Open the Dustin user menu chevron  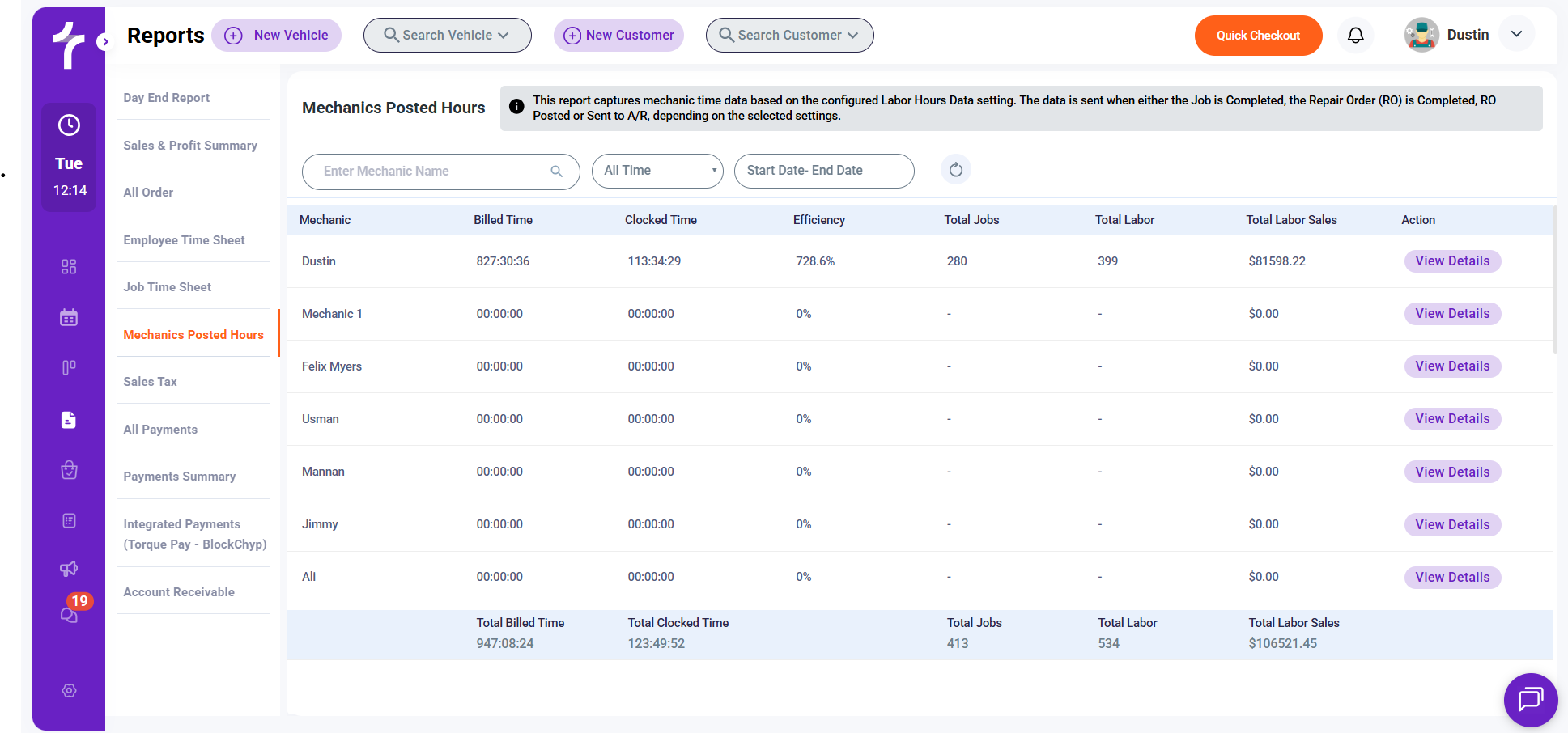click(1516, 35)
